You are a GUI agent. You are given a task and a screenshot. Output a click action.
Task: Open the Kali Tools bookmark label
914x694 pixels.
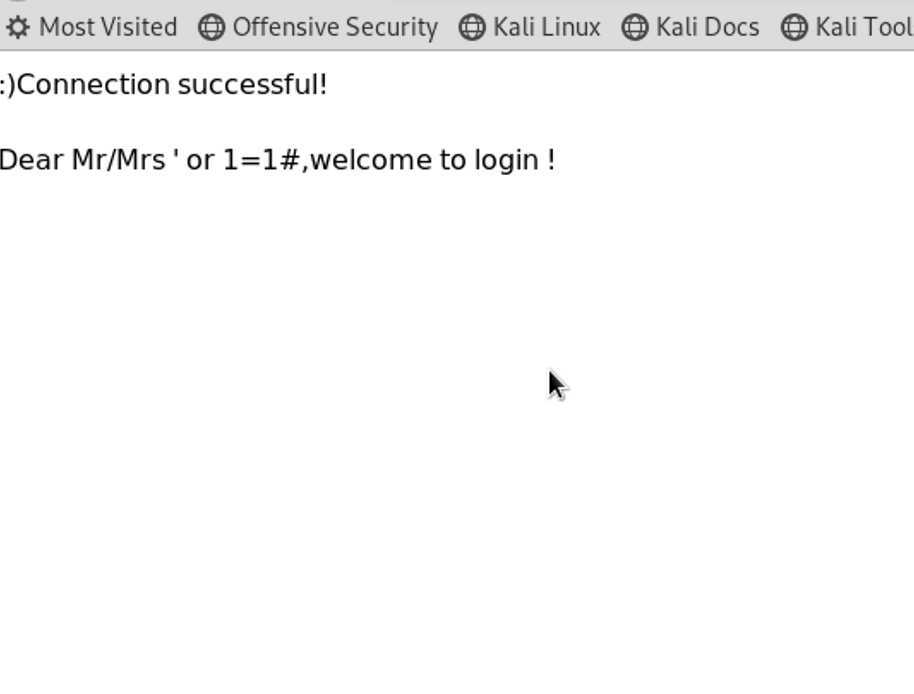[x=863, y=27]
